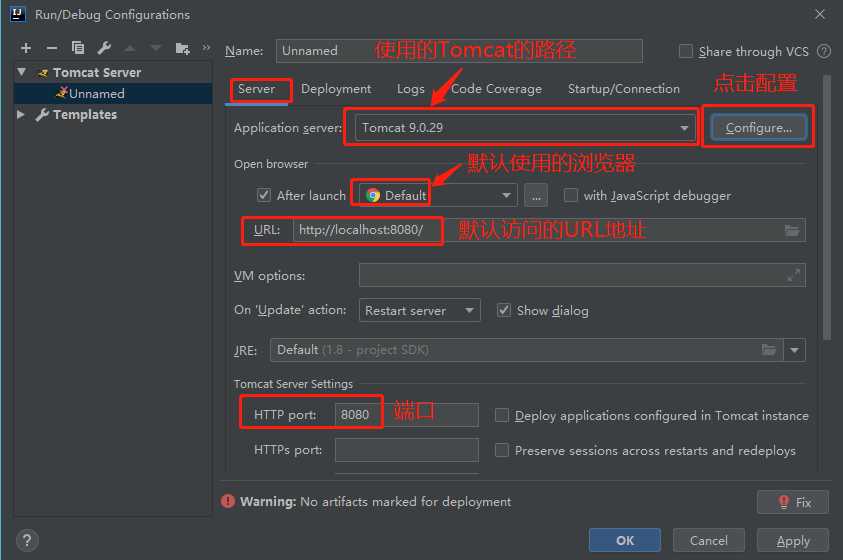This screenshot has width=843, height=560.
Task: Move configuration up arrow
Action: coord(130,48)
